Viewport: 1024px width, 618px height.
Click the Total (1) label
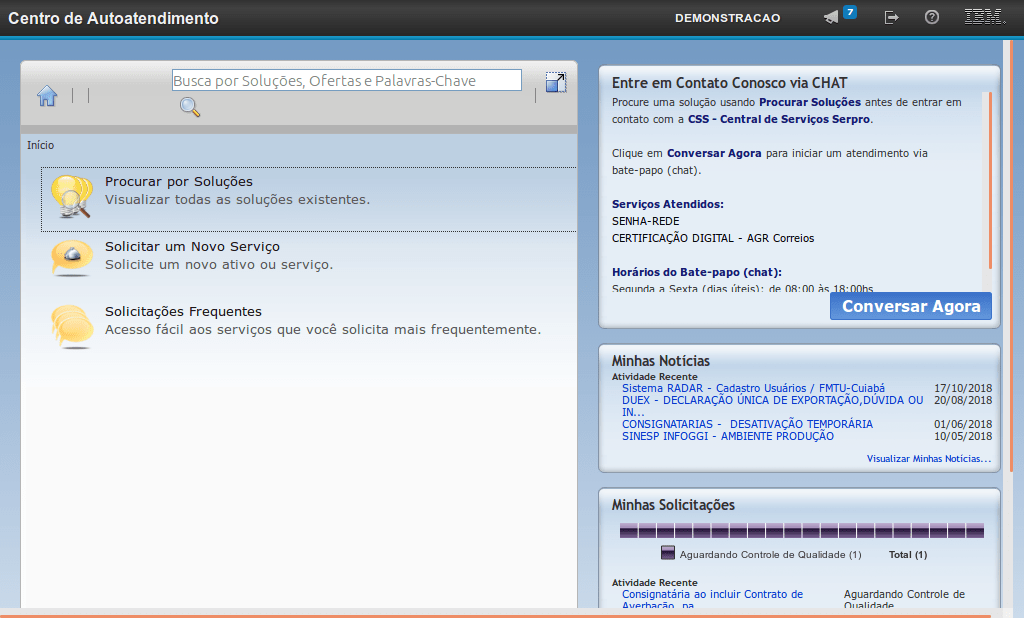click(x=908, y=555)
